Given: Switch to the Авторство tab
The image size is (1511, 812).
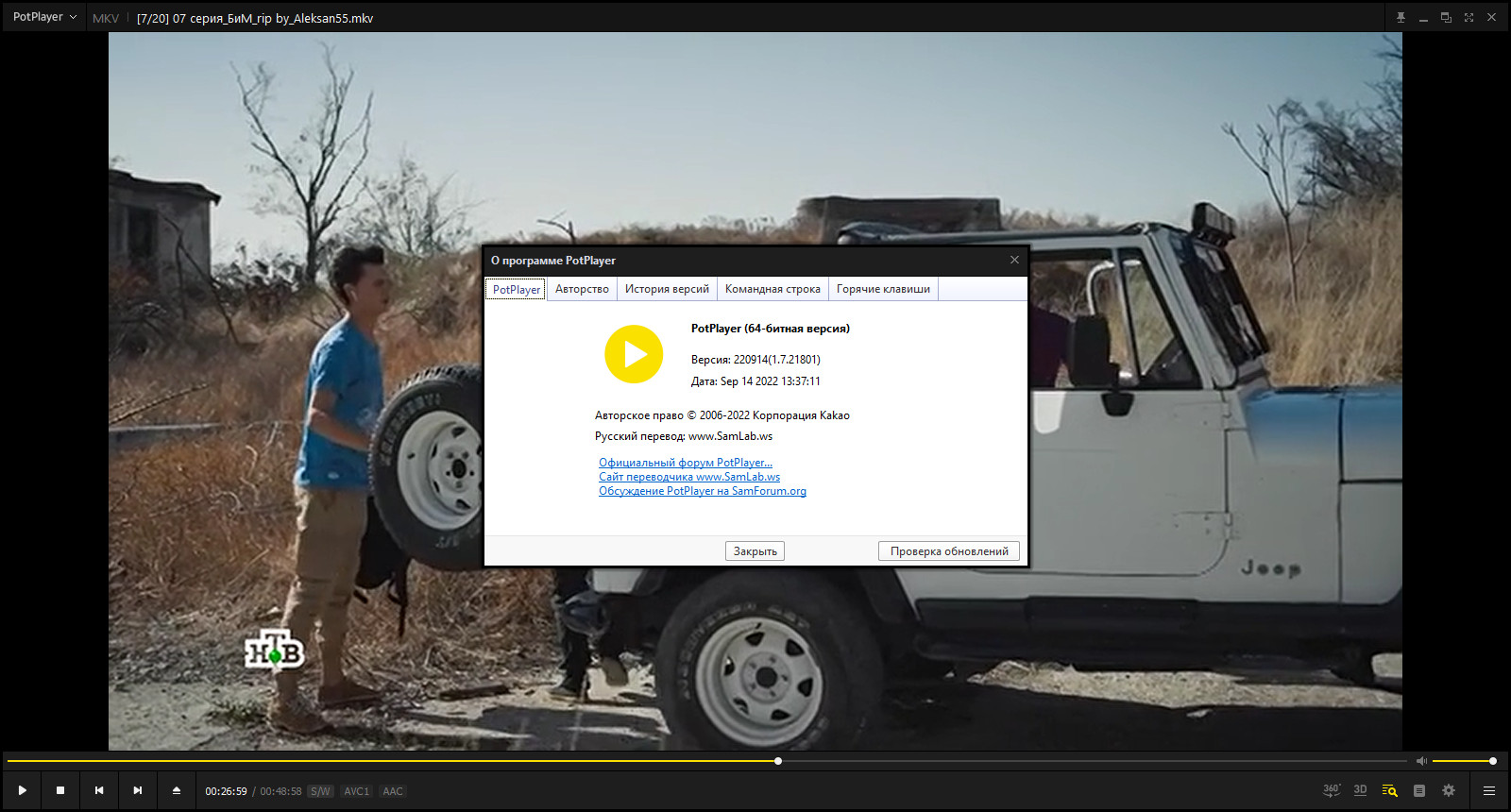Looking at the screenshot, I should [582, 289].
